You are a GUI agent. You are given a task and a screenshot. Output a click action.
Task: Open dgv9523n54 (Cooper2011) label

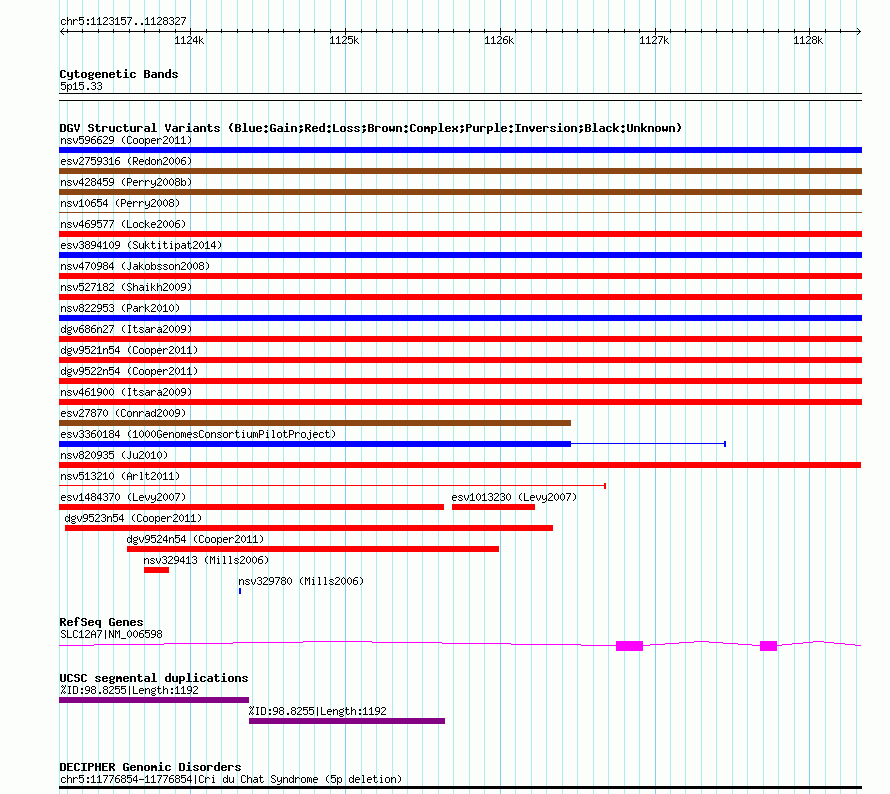point(133,518)
